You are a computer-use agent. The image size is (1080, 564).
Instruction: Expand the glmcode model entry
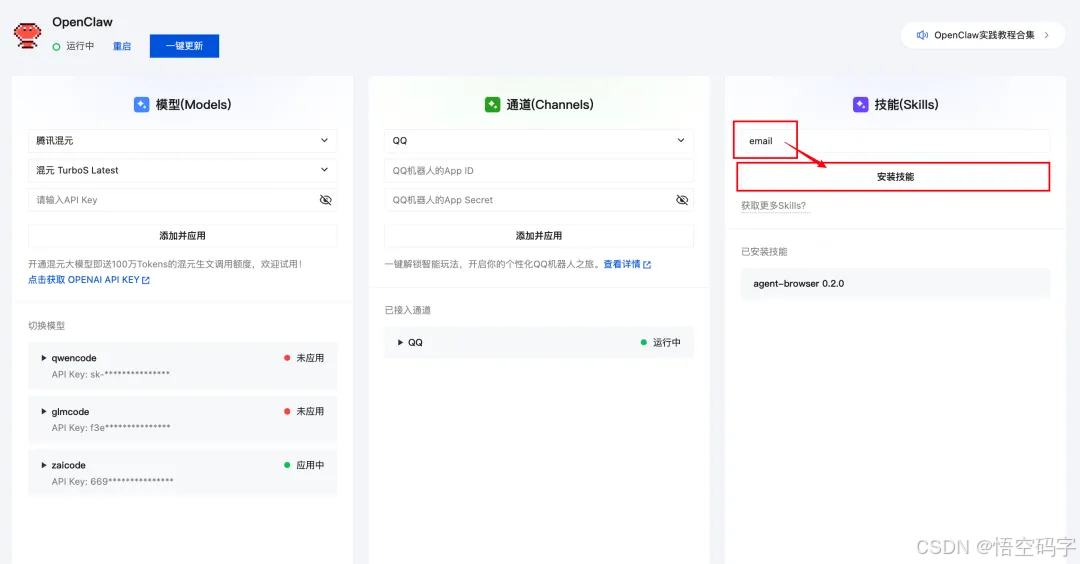(44, 412)
